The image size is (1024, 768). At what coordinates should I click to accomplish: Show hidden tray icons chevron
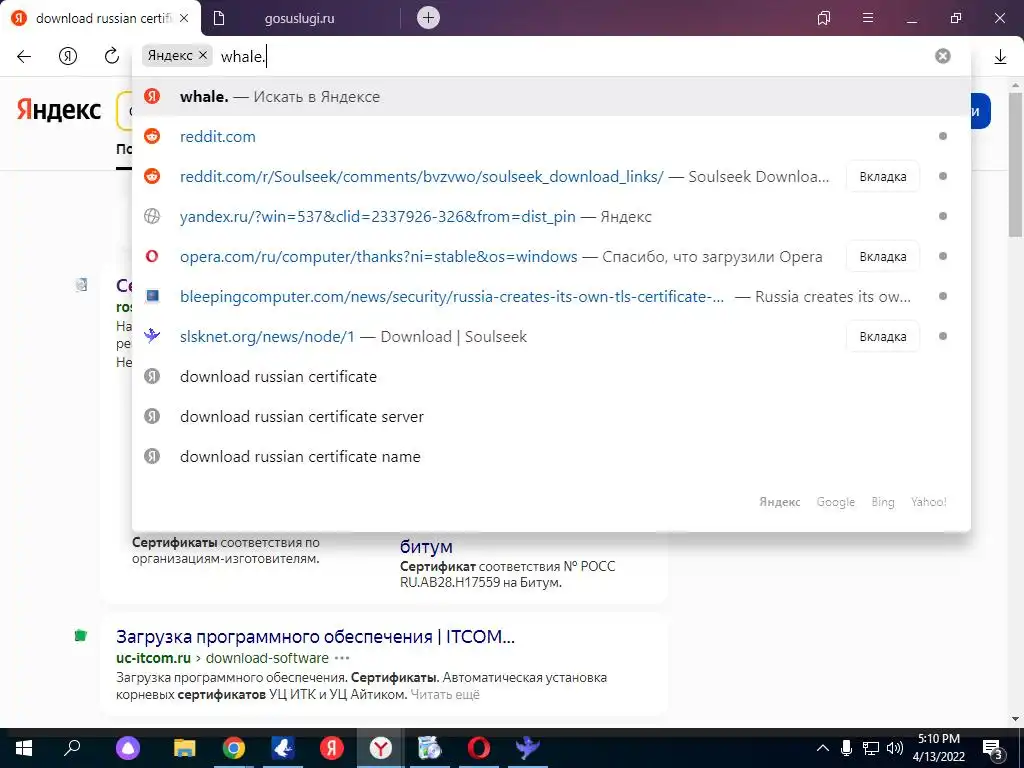click(823, 748)
